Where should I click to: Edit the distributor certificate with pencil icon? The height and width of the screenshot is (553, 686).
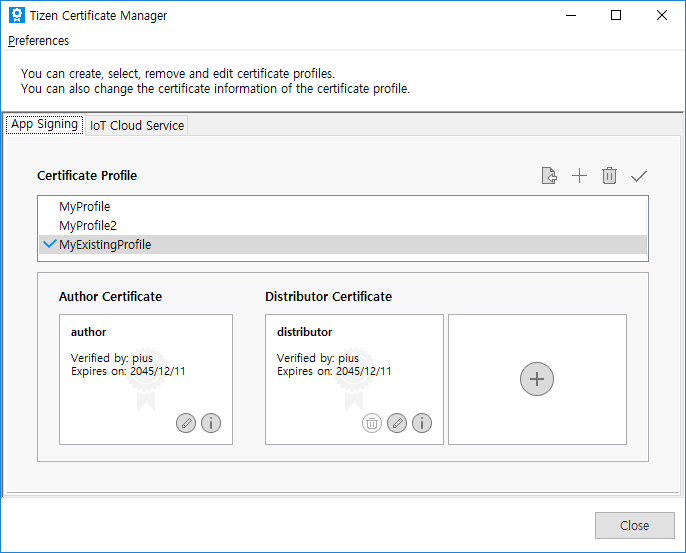coord(397,423)
